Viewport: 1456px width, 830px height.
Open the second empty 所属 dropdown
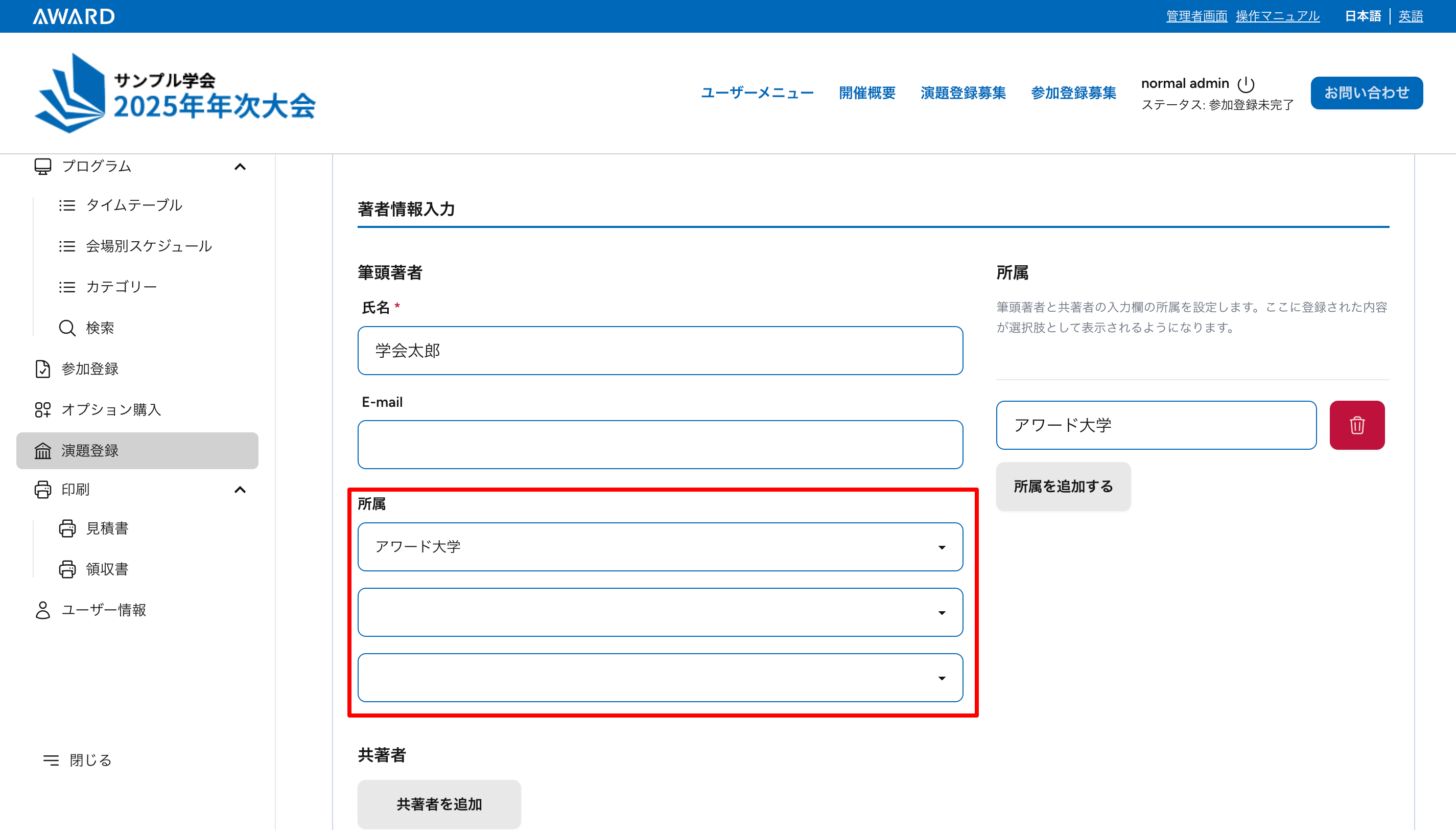[x=660, y=612]
